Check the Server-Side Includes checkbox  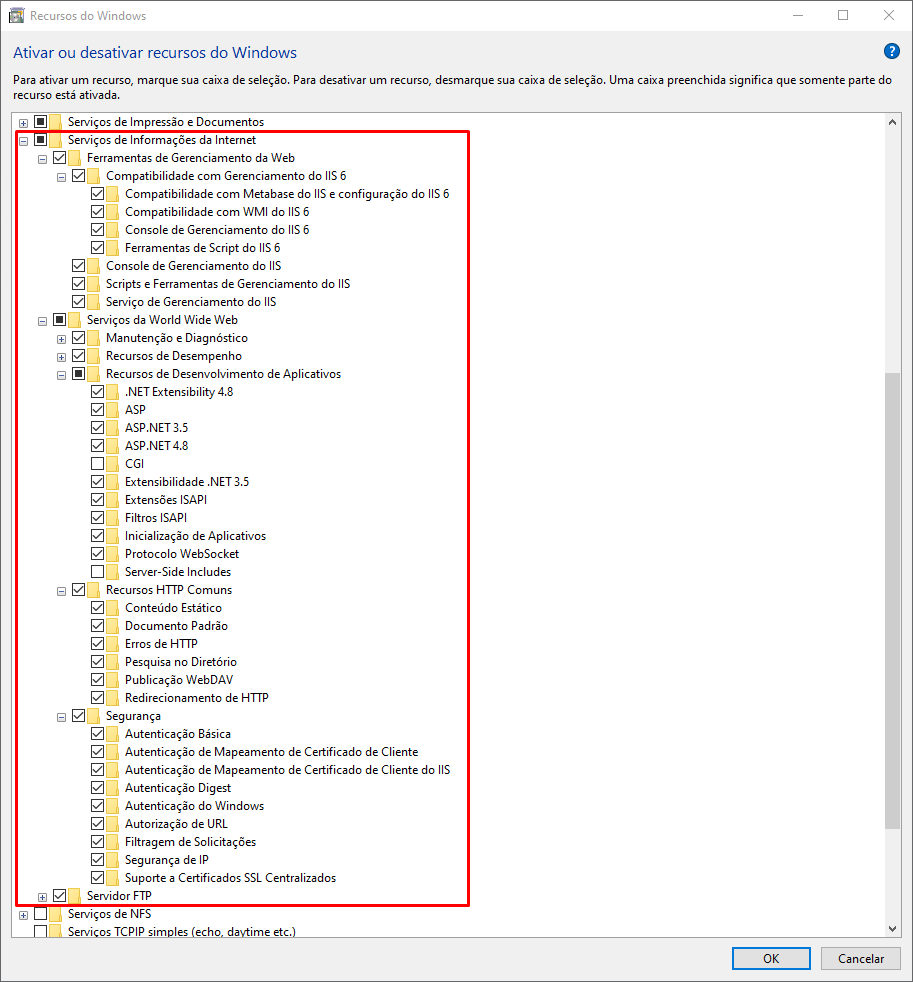click(98, 572)
